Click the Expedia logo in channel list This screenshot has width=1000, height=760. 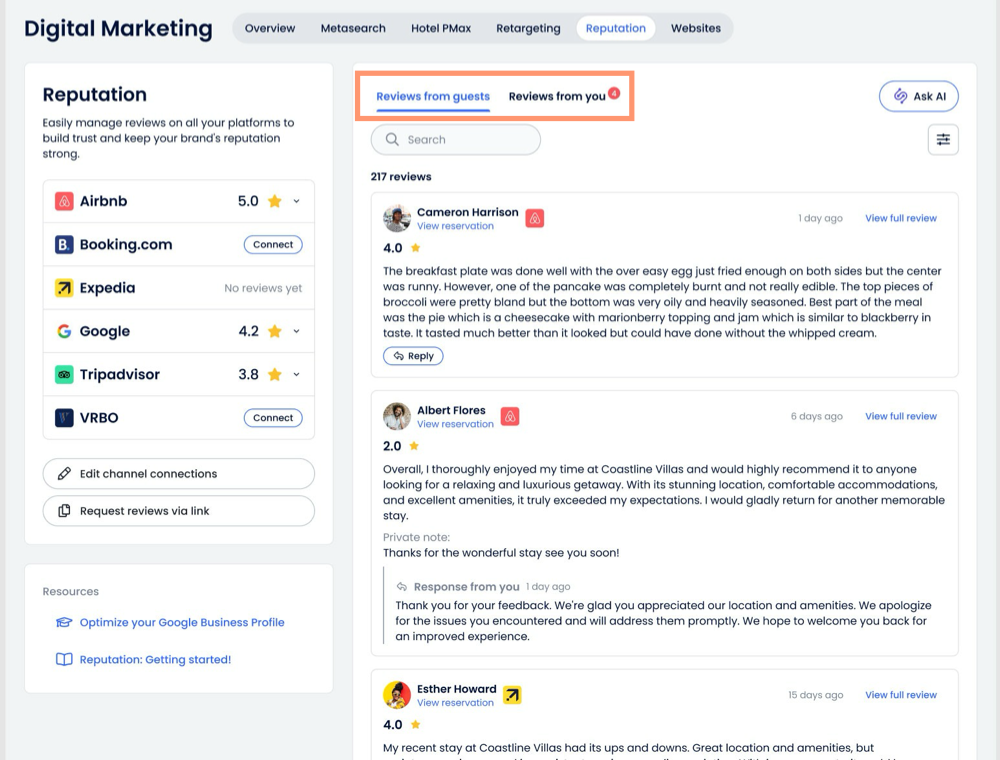64,288
